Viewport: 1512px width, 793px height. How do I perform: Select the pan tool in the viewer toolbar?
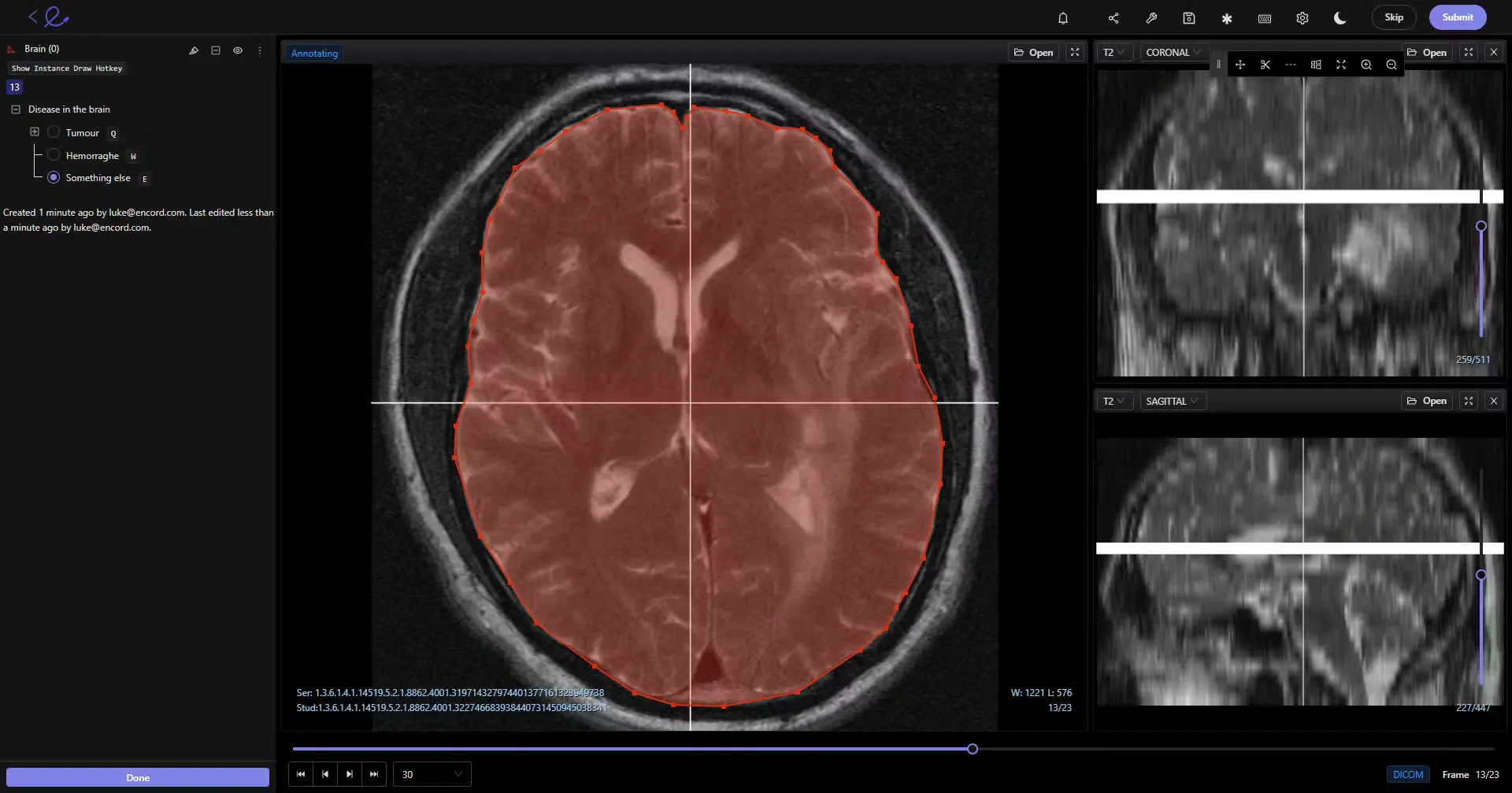coord(1240,65)
